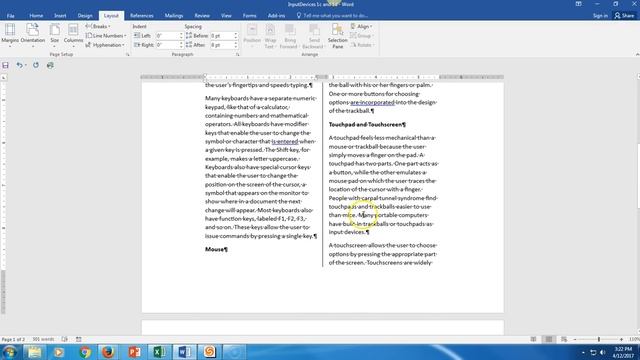Viewport: 640px width, 360px height.
Task: Collapse the ribbon with the chevron
Action: click(637, 54)
